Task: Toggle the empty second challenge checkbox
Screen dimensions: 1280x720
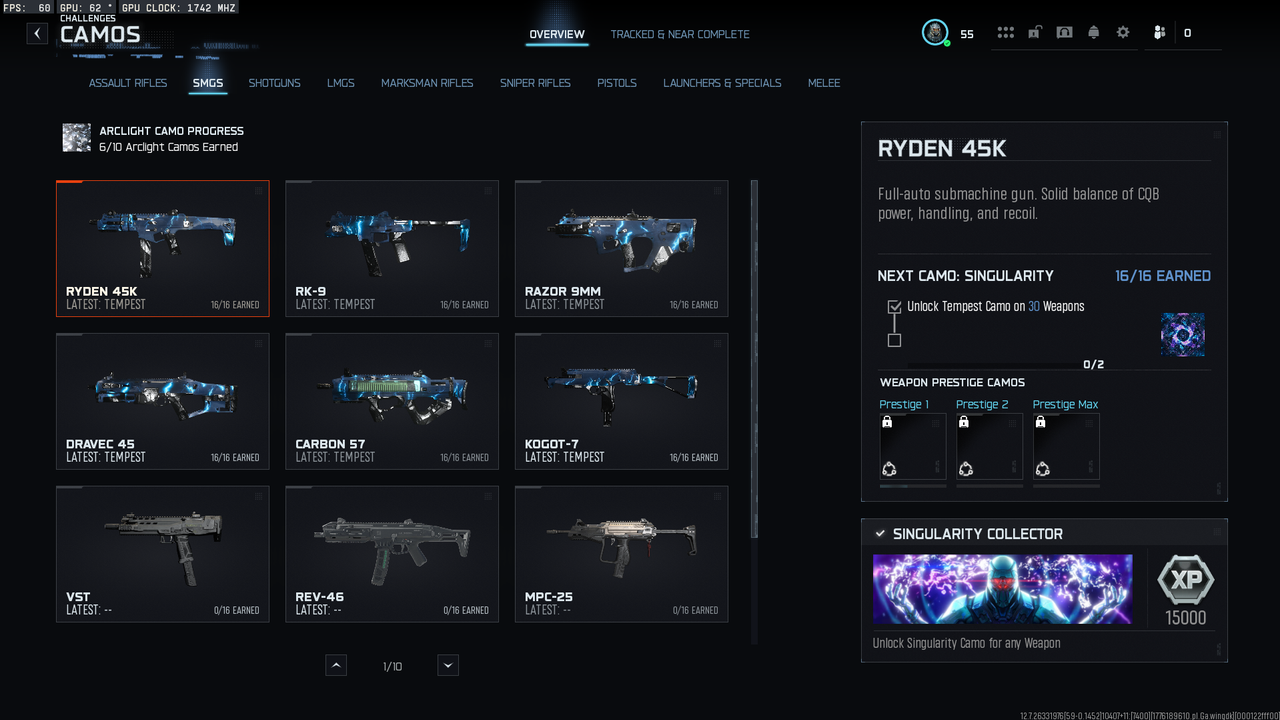Action: click(894, 340)
